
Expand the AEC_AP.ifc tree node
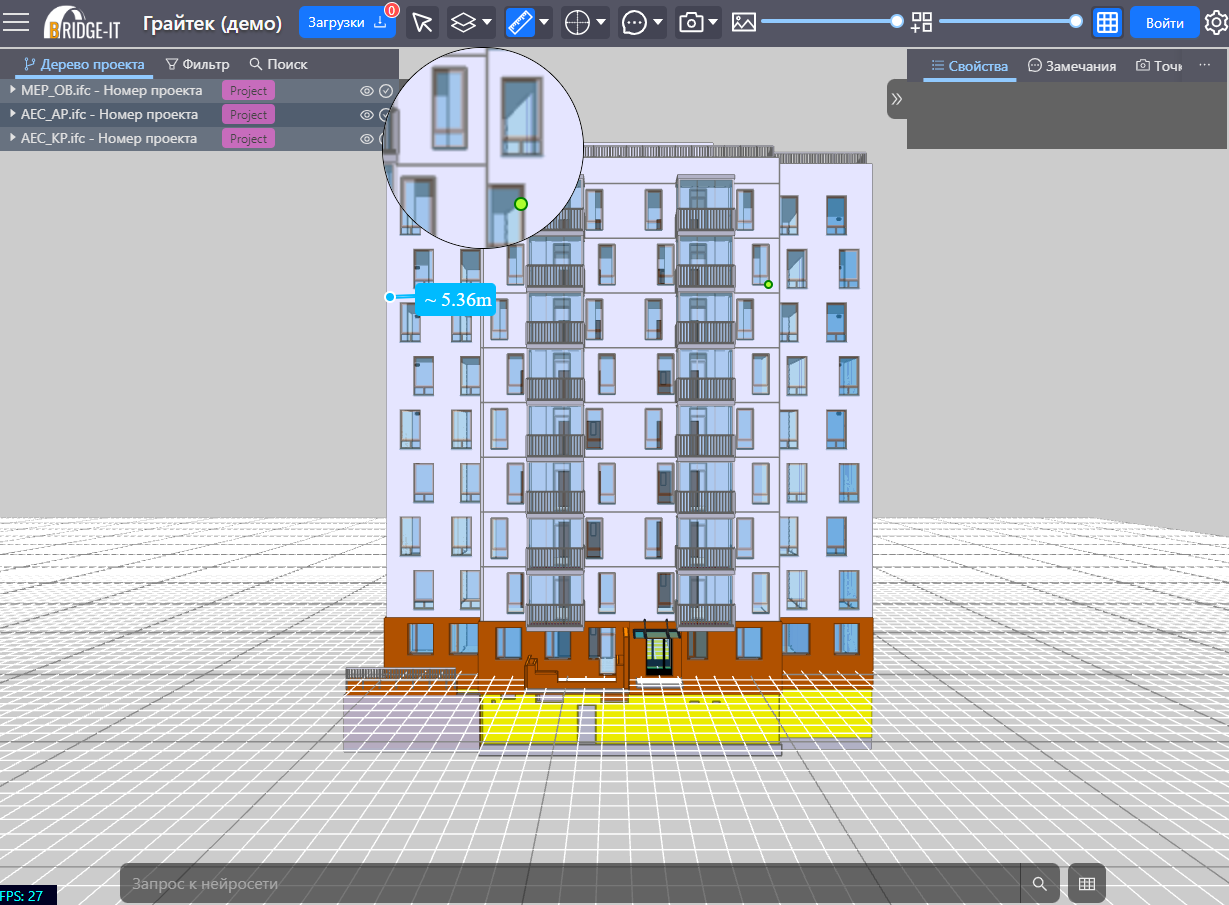pyautogui.click(x=12, y=114)
